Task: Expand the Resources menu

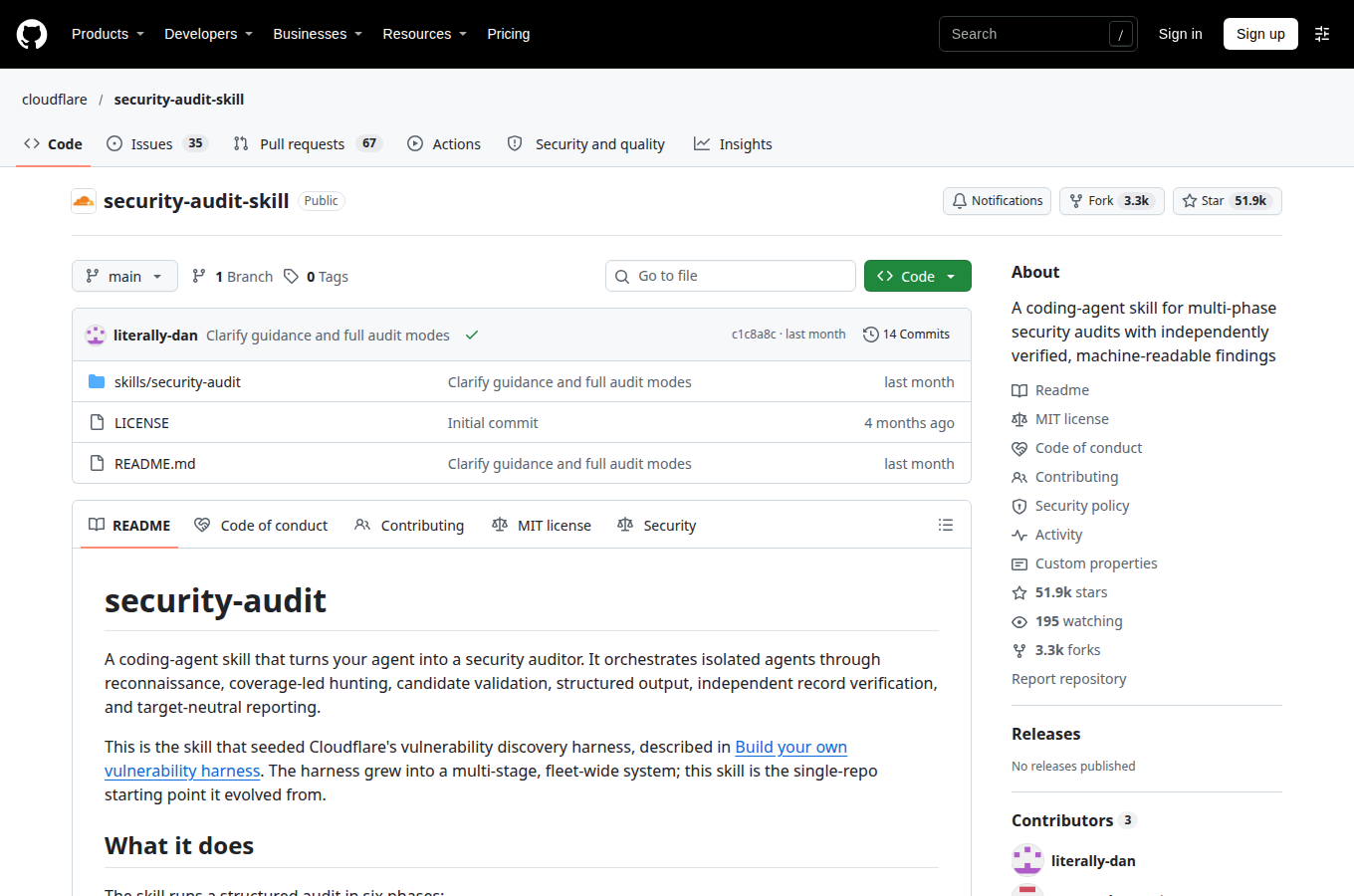Action: pos(425,34)
